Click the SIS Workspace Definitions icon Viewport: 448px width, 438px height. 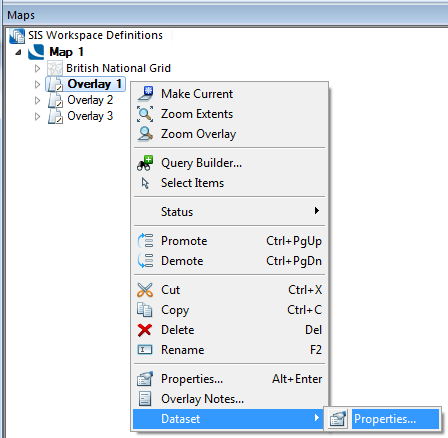pos(17,36)
